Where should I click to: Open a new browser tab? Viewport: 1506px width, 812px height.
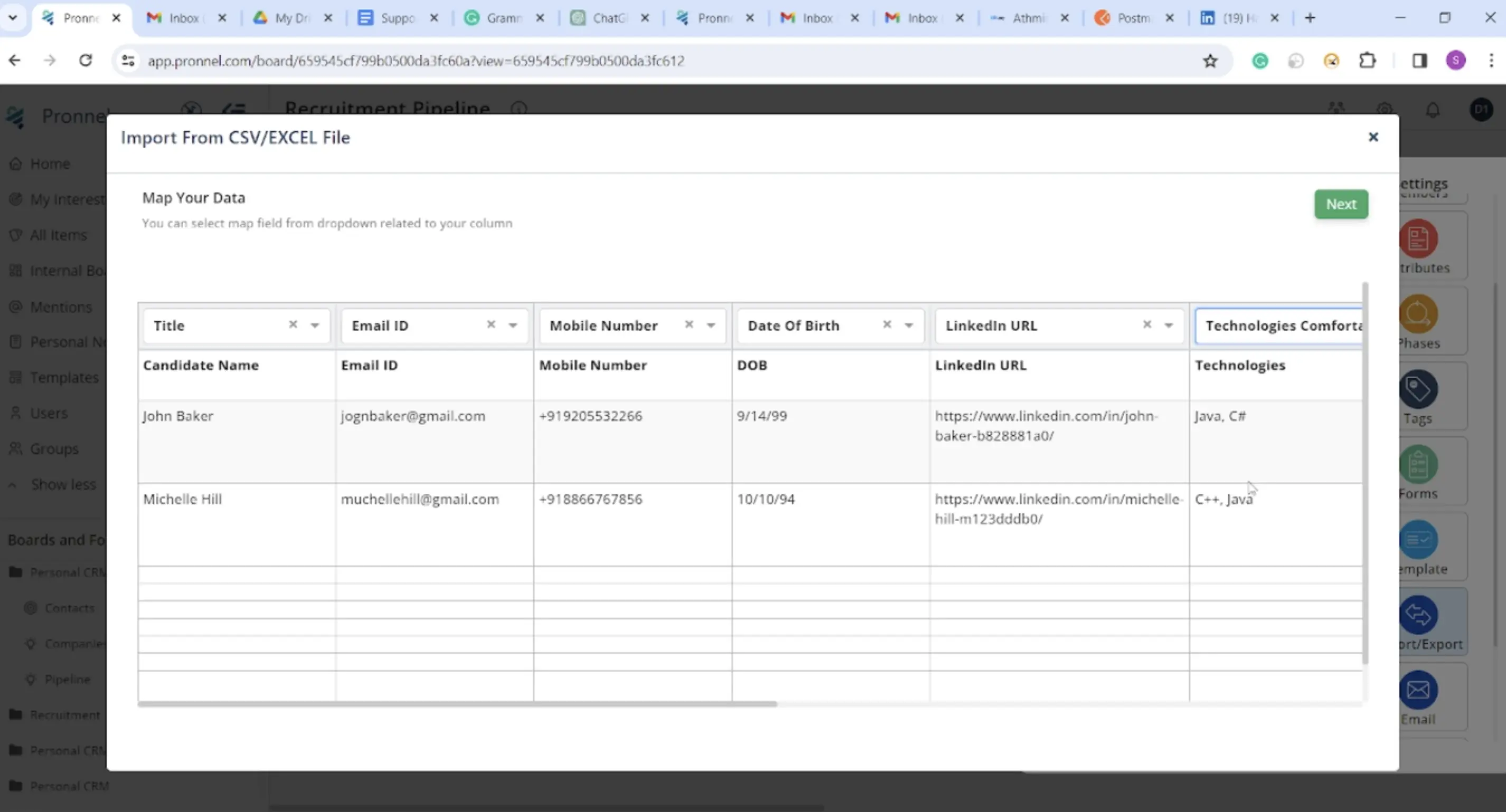[1310, 18]
